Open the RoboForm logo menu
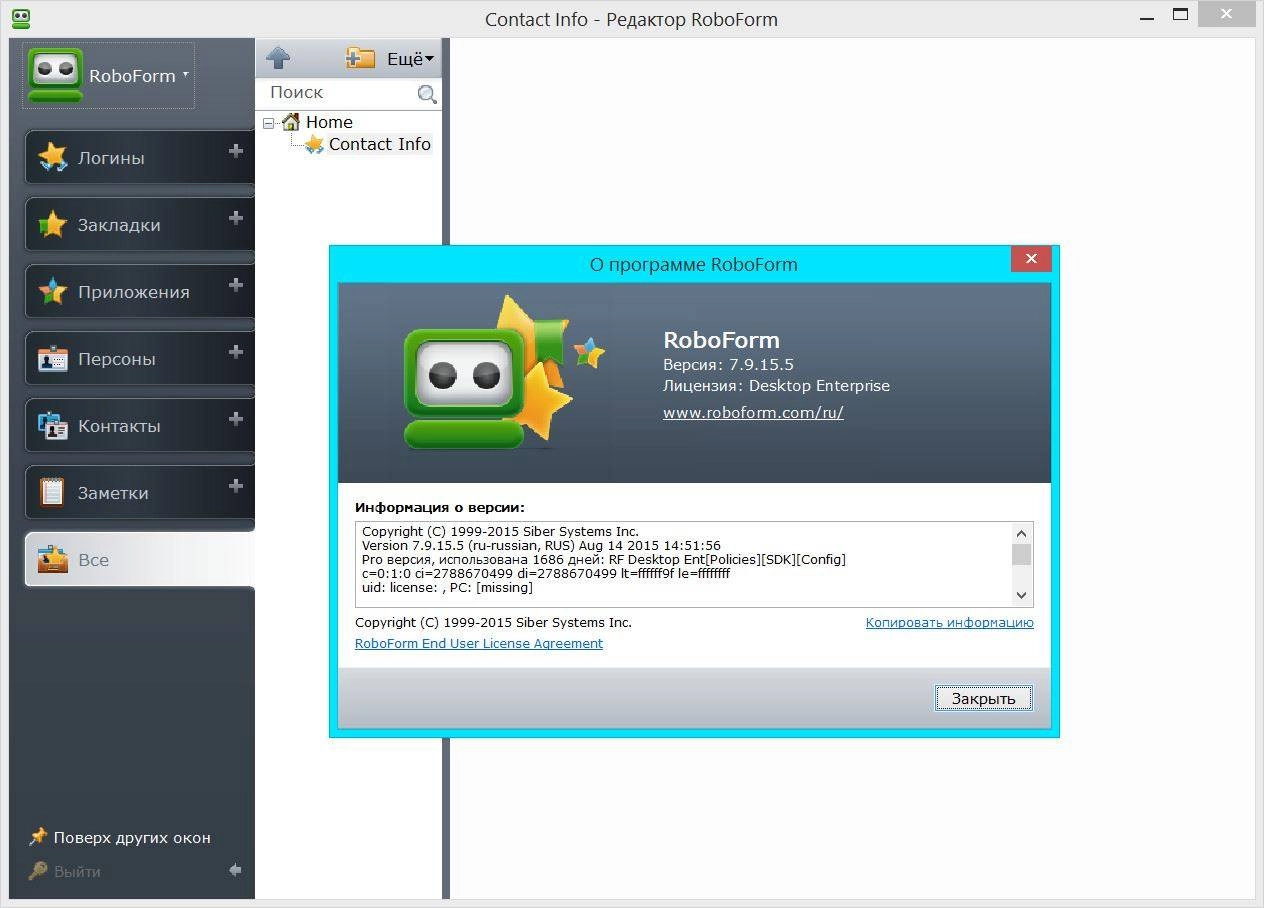Viewport: 1264px width, 908px height. (x=108, y=75)
